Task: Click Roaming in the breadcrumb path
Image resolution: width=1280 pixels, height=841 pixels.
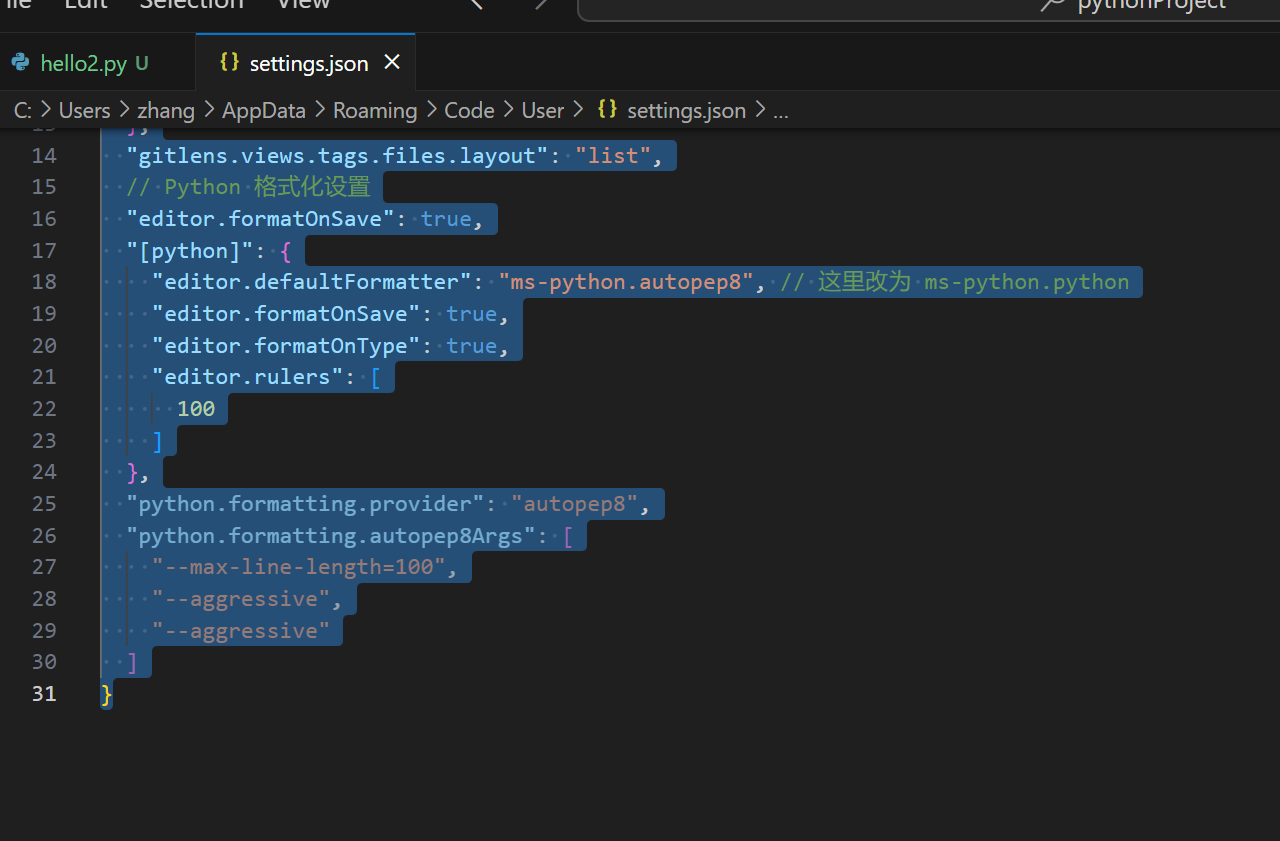Action: (375, 110)
